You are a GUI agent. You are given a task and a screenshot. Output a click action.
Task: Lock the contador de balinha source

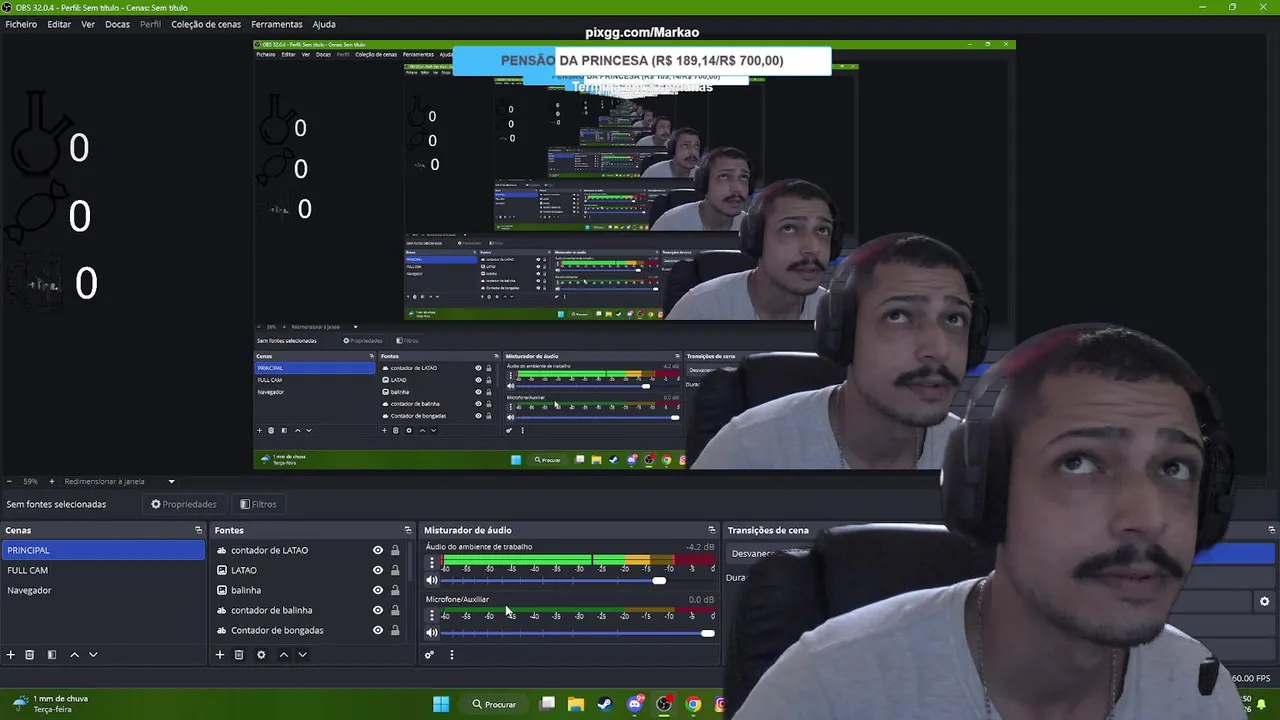click(x=395, y=610)
